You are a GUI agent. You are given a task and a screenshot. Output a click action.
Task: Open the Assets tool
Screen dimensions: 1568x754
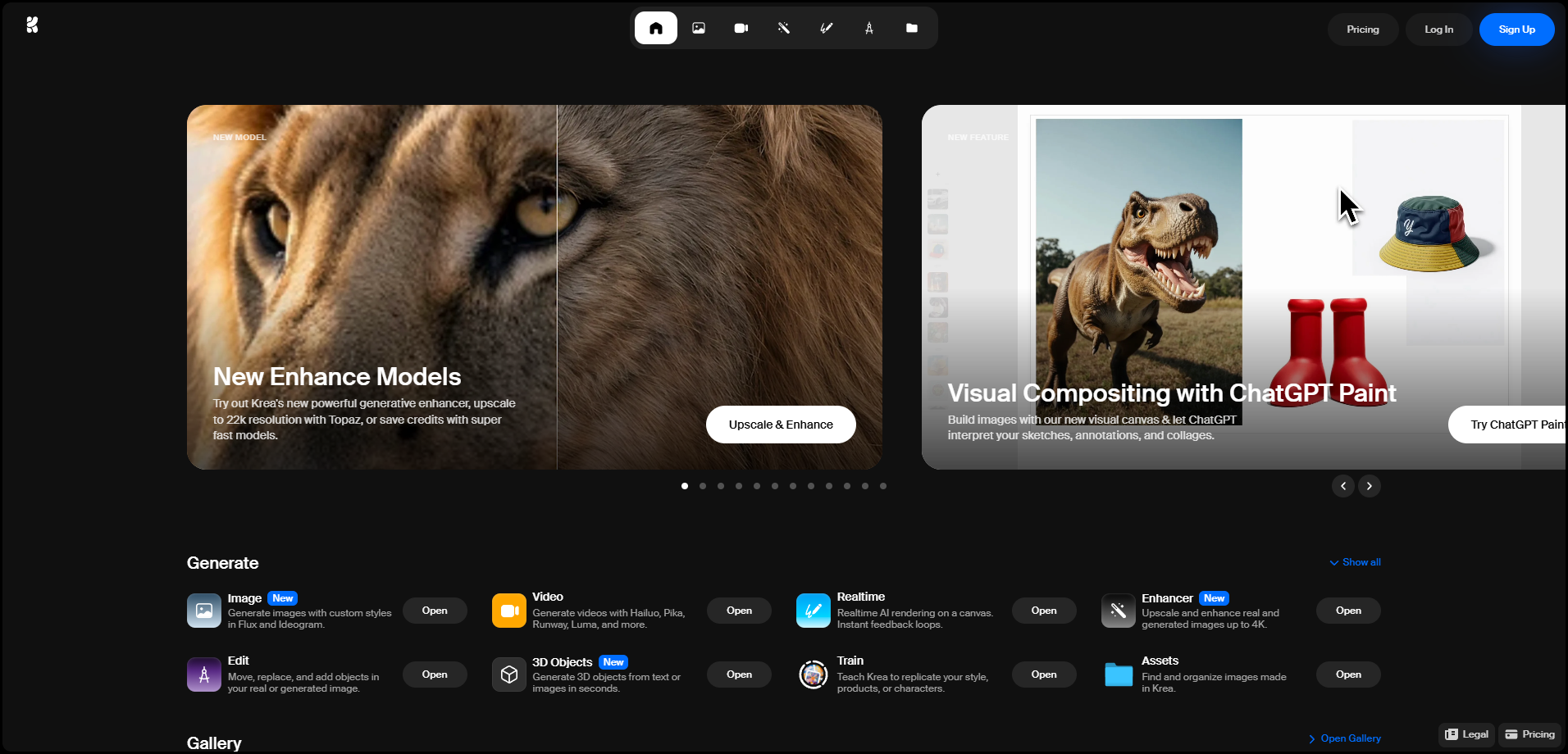[x=1348, y=675]
